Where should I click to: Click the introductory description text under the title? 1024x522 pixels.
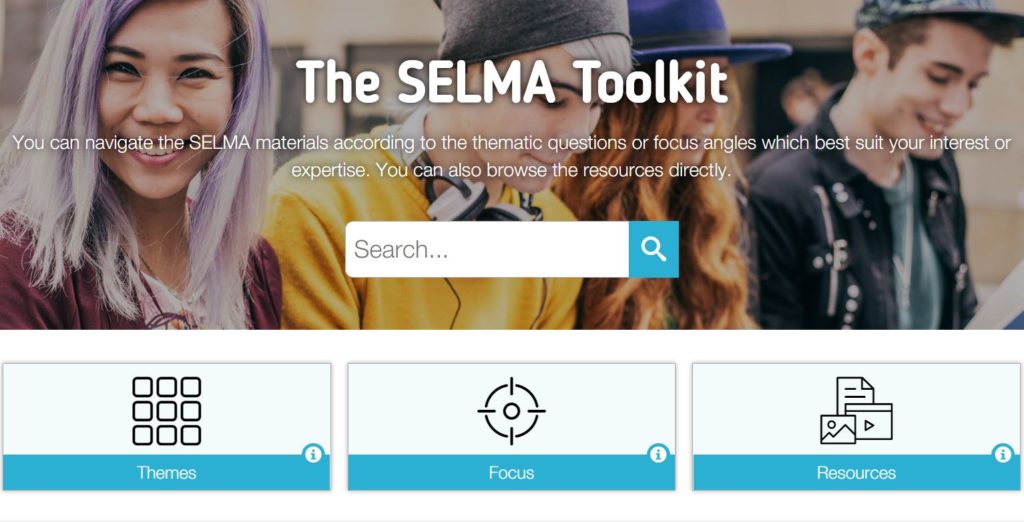pos(512,156)
